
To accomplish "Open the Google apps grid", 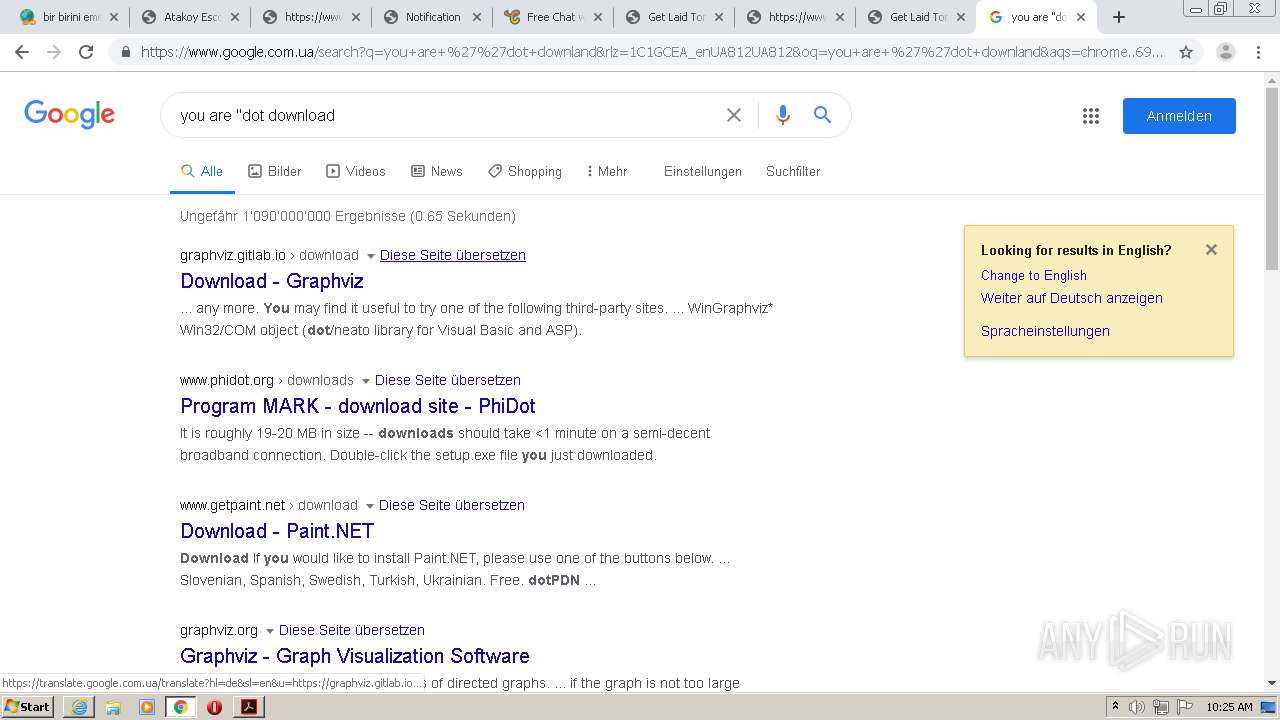I will click(x=1091, y=116).
